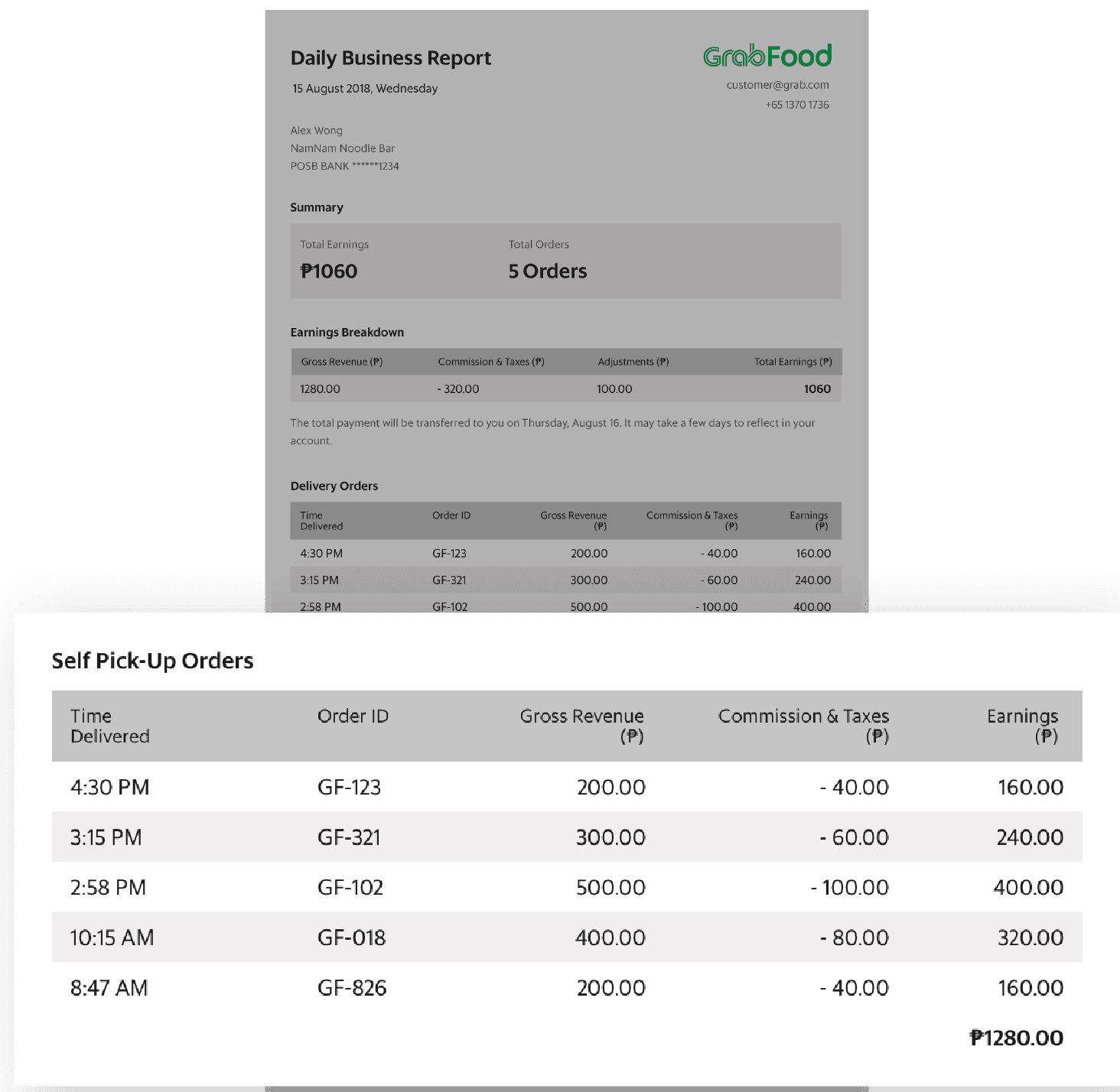Click the Summary heading
This screenshot has width=1120, height=1092.
coord(316,207)
